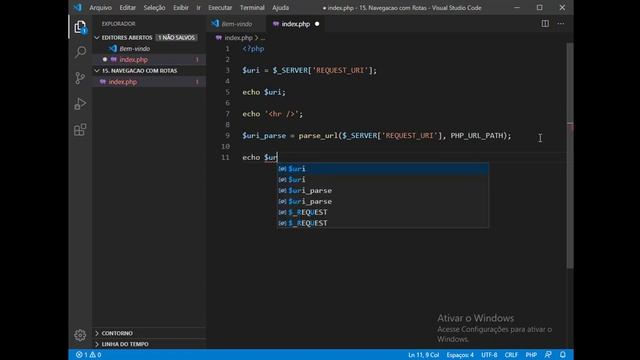Choose second $uri_parse suggestion
The height and width of the screenshot is (360, 640).
(383, 201)
